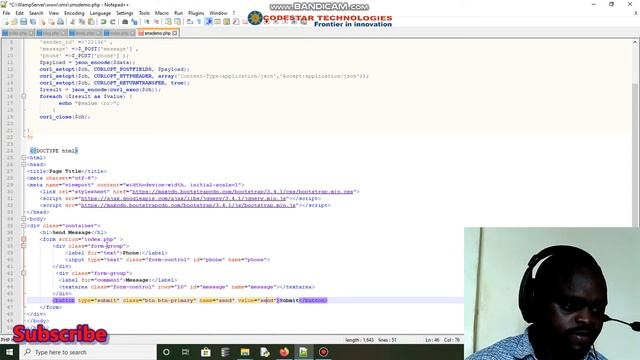Click 'lines : 51' in status bar

coord(387,340)
